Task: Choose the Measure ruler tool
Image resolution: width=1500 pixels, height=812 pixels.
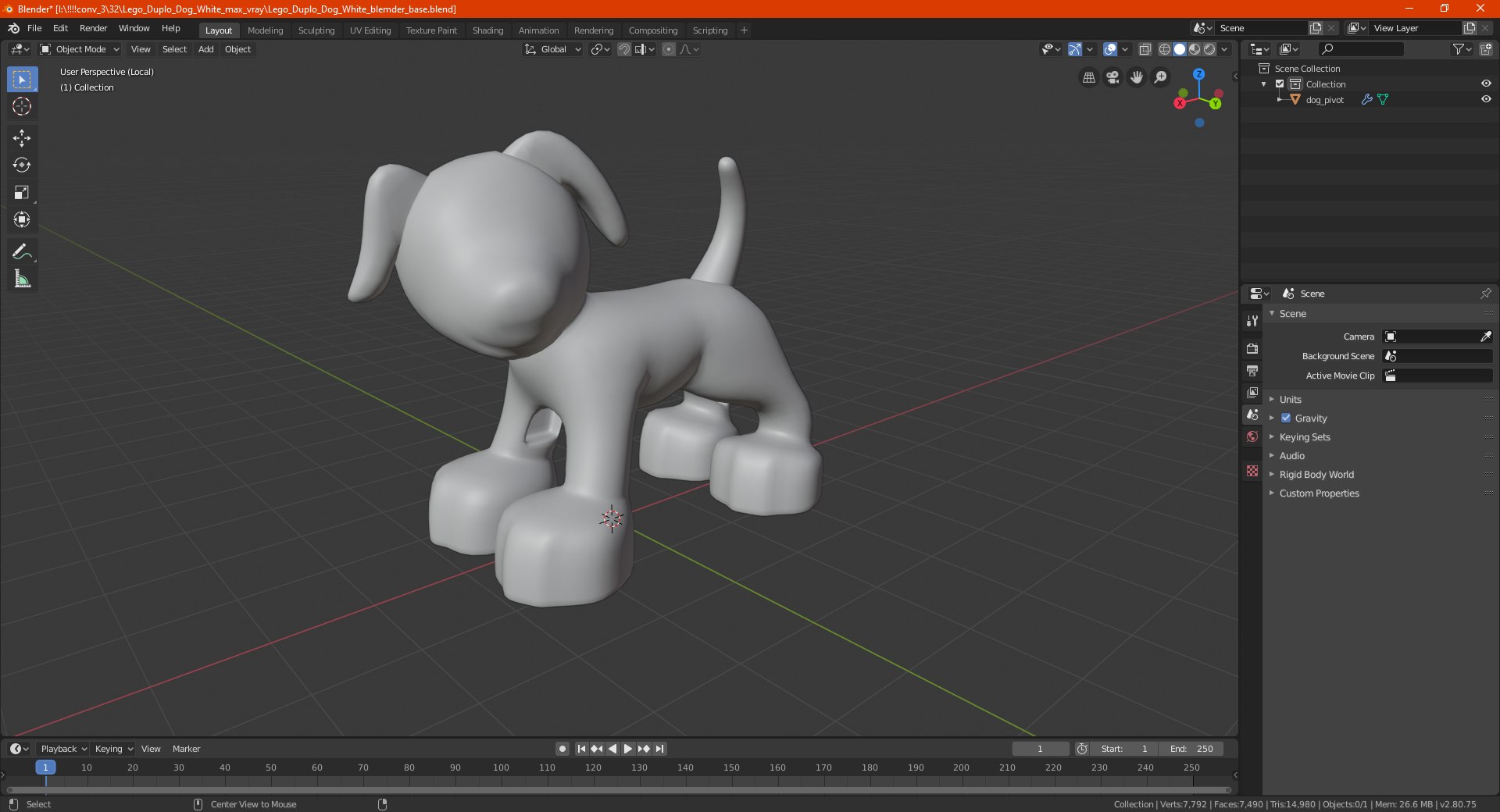Action: click(x=22, y=279)
